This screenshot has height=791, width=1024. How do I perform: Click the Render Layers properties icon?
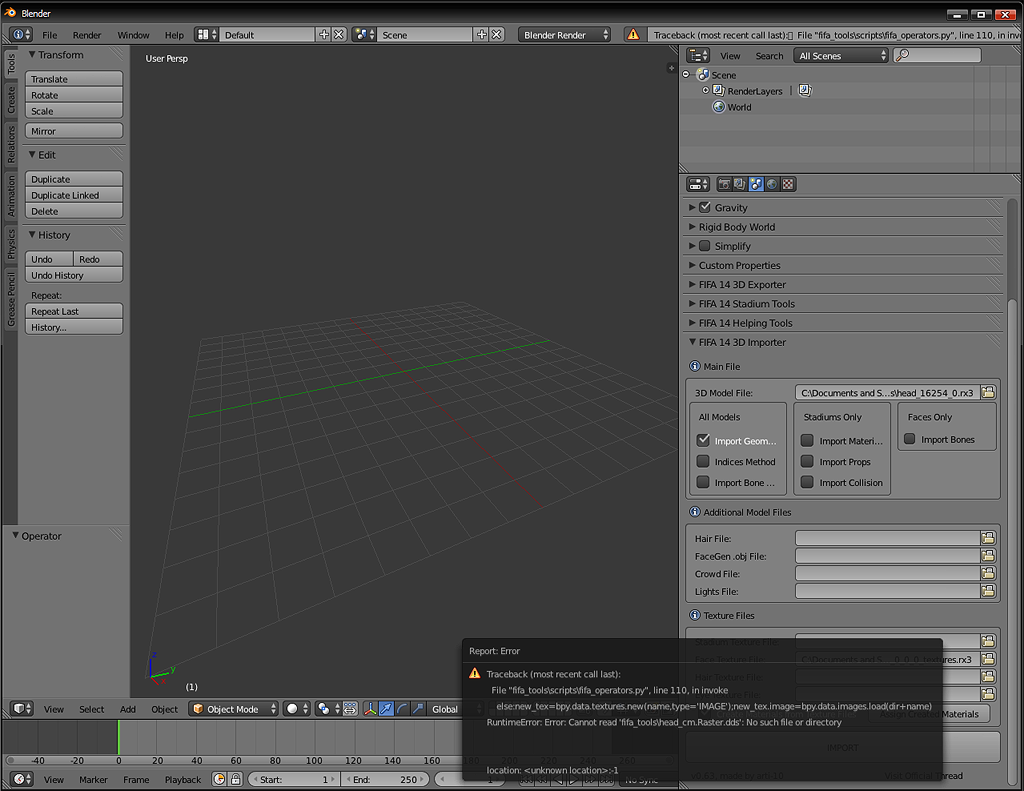[740, 184]
